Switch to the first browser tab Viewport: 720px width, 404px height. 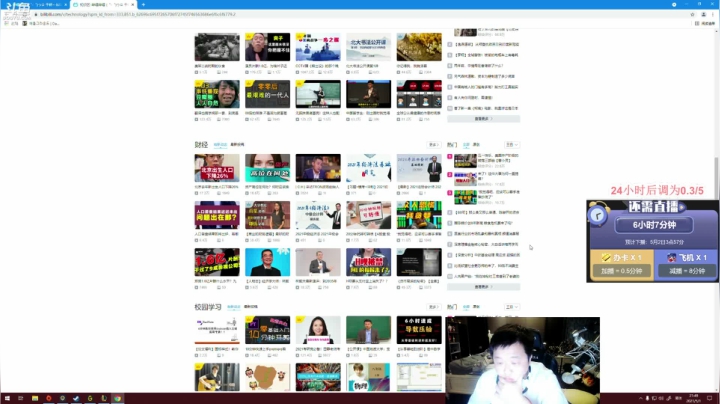point(37,5)
